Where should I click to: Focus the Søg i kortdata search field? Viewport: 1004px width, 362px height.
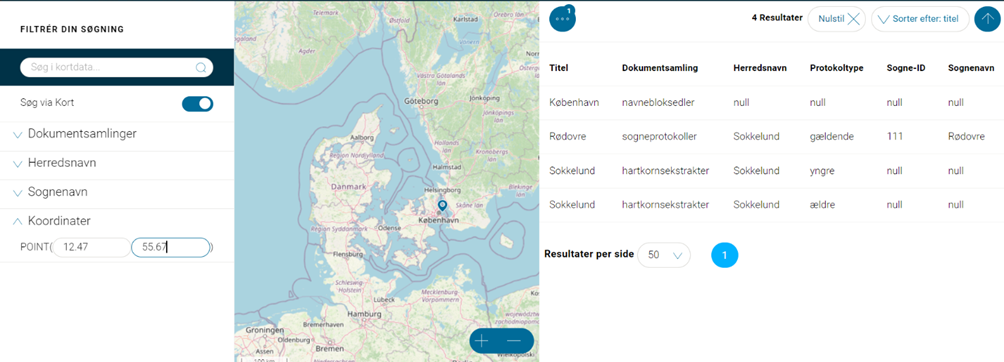(x=117, y=67)
